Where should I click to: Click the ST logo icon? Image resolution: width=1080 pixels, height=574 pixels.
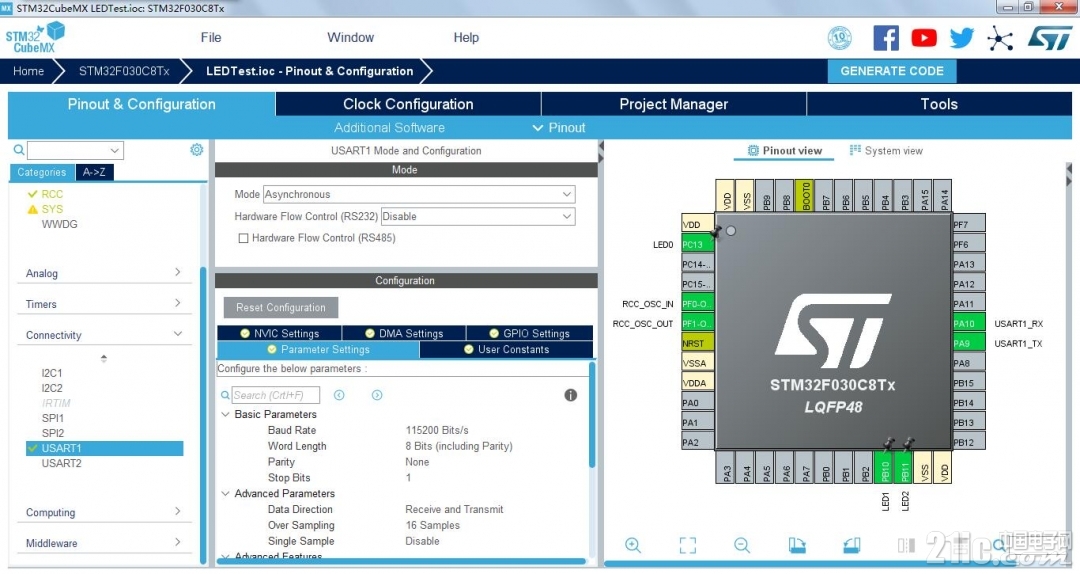click(x=1050, y=38)
